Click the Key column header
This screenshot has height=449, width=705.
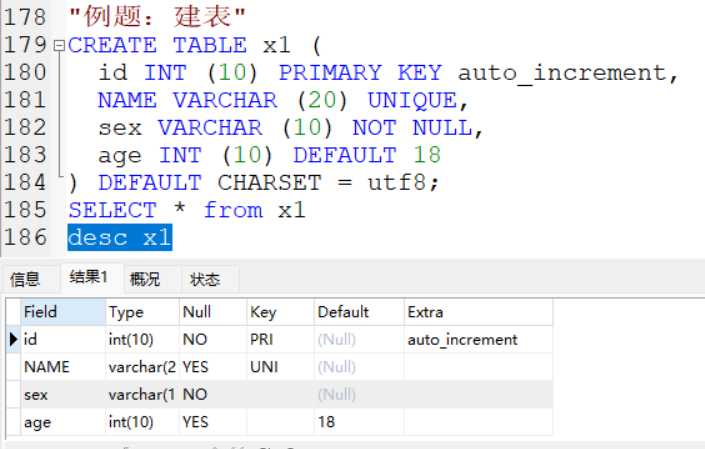(x=281, y=312)
